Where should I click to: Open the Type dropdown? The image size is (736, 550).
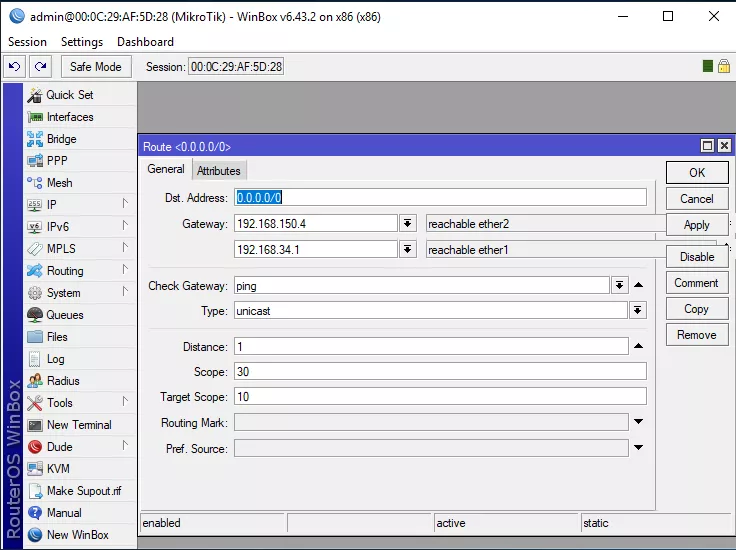tap(637, 310)
